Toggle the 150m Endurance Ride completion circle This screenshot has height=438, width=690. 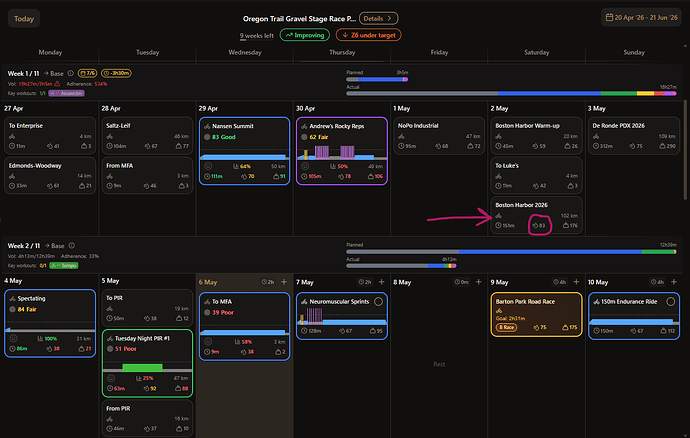(x=670, y=302)
